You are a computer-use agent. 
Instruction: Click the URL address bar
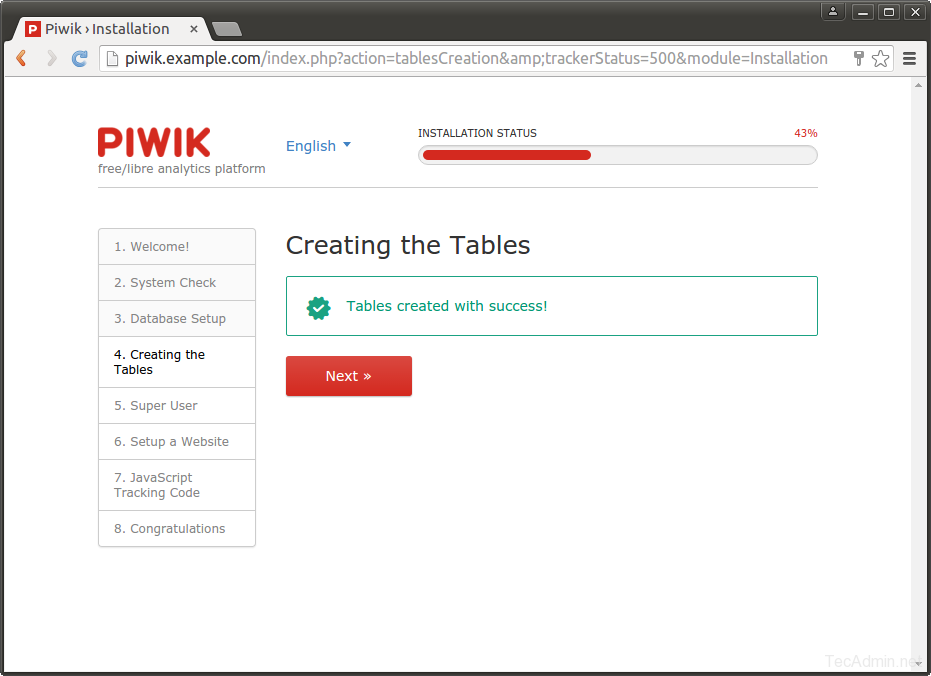(x=476, y=59)
